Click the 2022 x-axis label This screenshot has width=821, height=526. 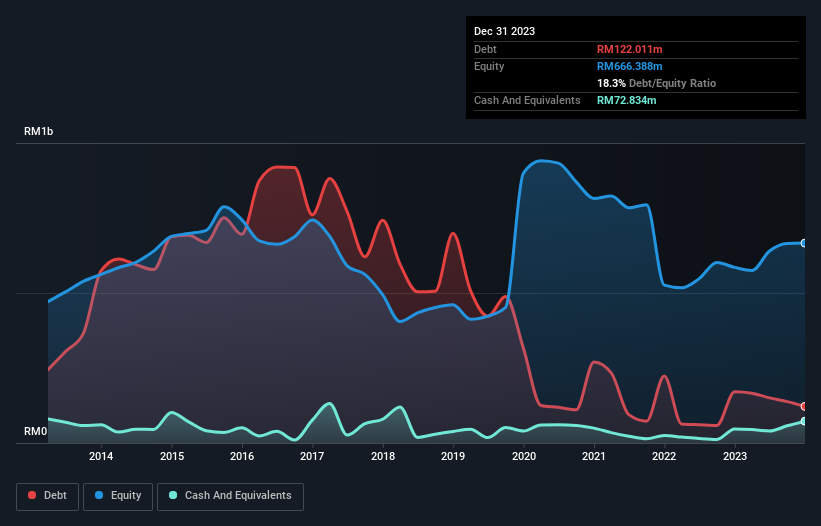click(x=664, y=456)
